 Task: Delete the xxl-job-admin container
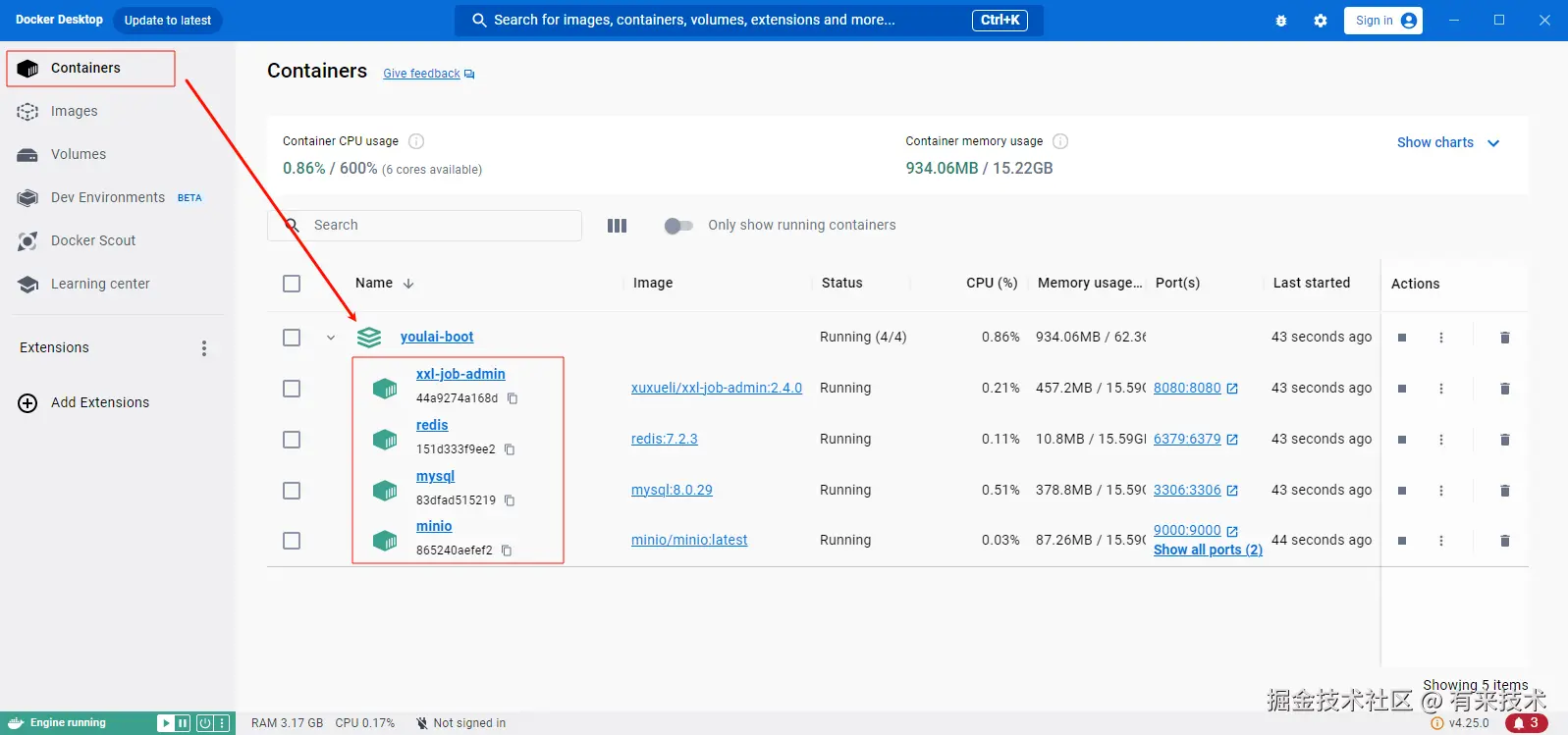point(1505,389)
